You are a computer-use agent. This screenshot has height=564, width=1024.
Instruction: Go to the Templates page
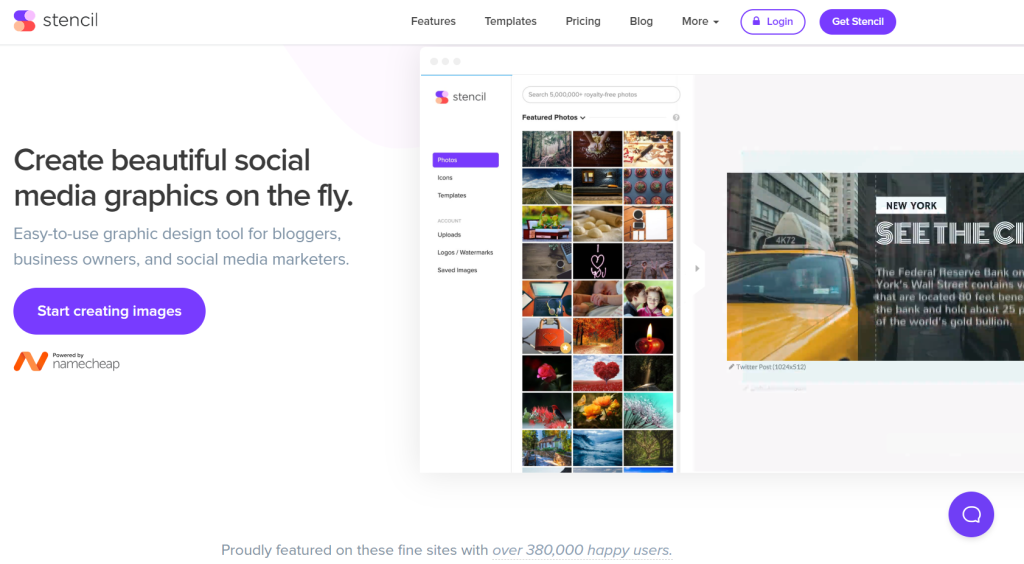coord(510,21)
